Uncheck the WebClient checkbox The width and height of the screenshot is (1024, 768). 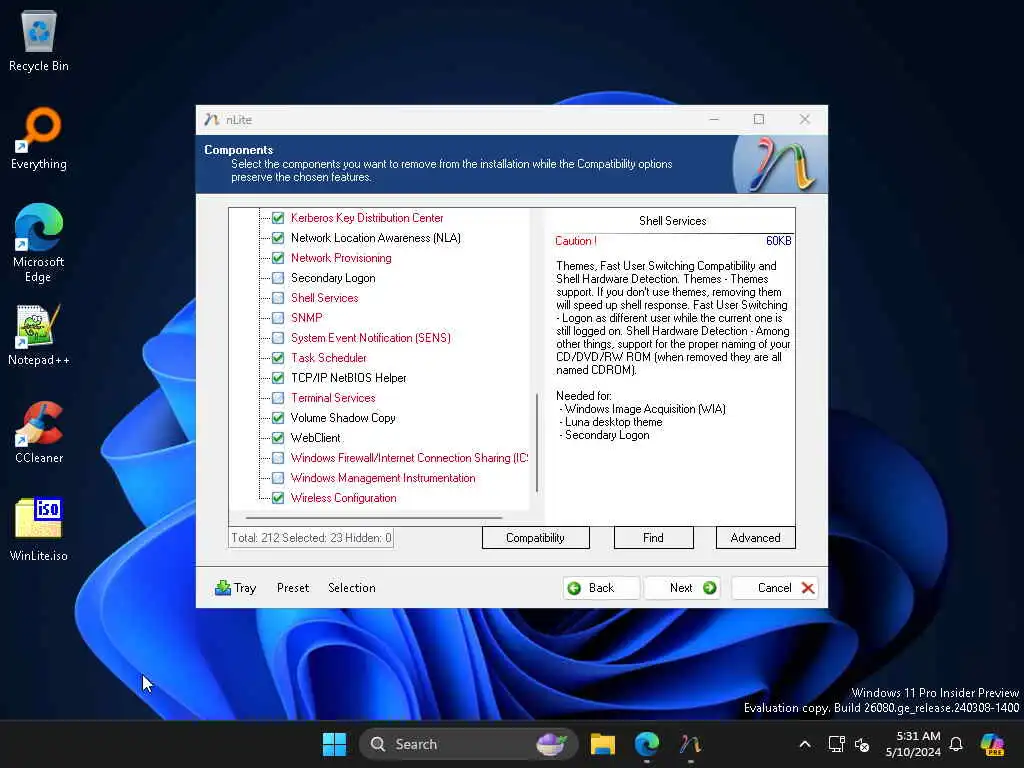[278, 438]
